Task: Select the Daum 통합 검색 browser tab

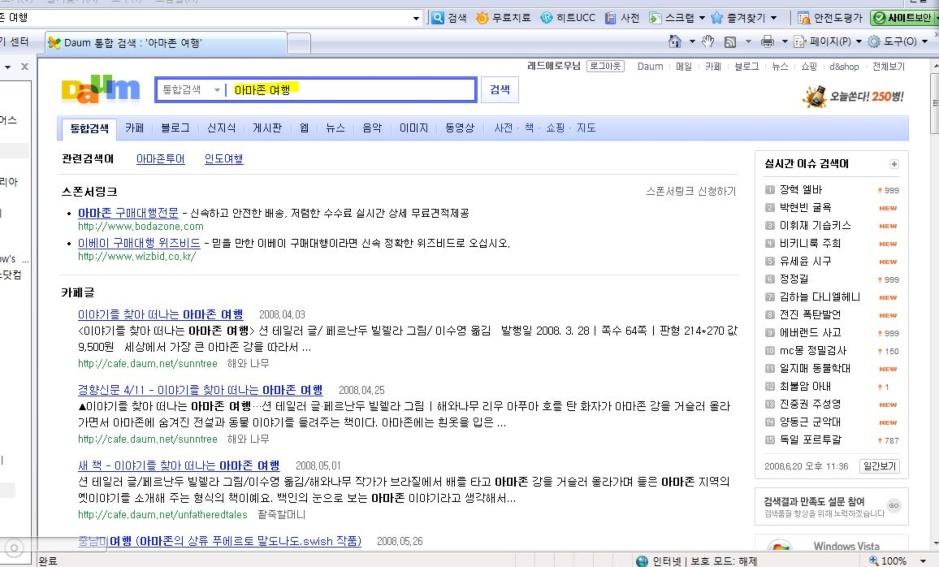Action: (166, 43)
